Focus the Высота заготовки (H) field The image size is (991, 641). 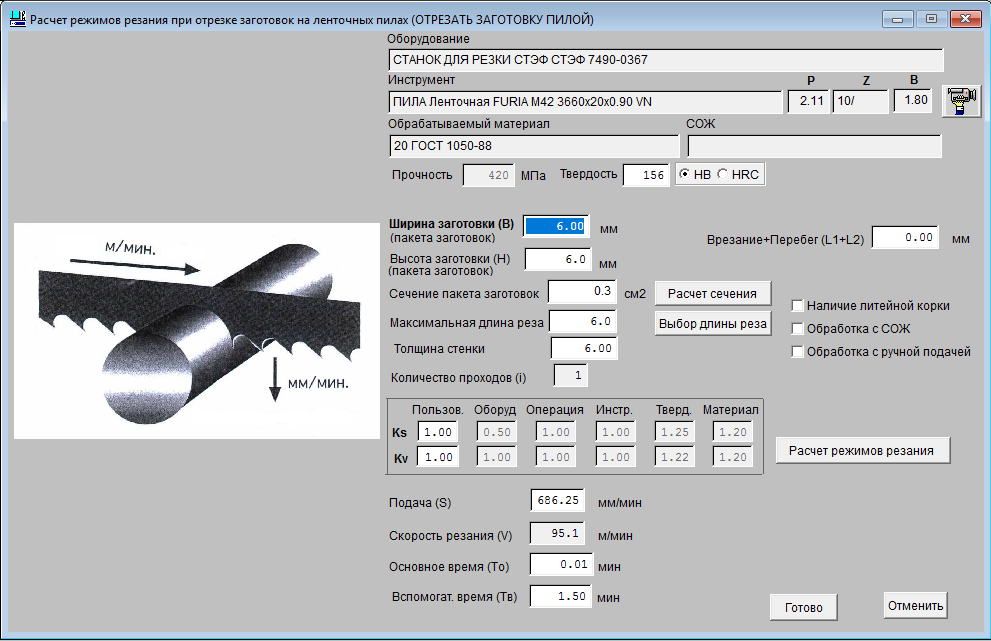click(557, 259)
